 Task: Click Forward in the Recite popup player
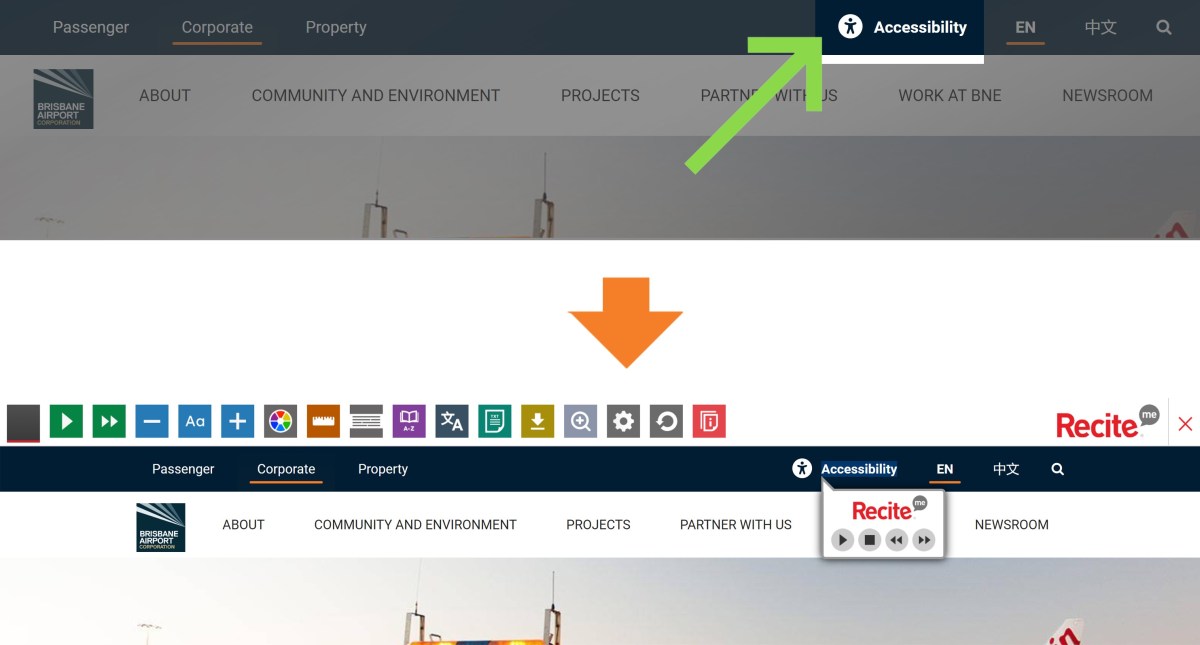pos(925,540)
